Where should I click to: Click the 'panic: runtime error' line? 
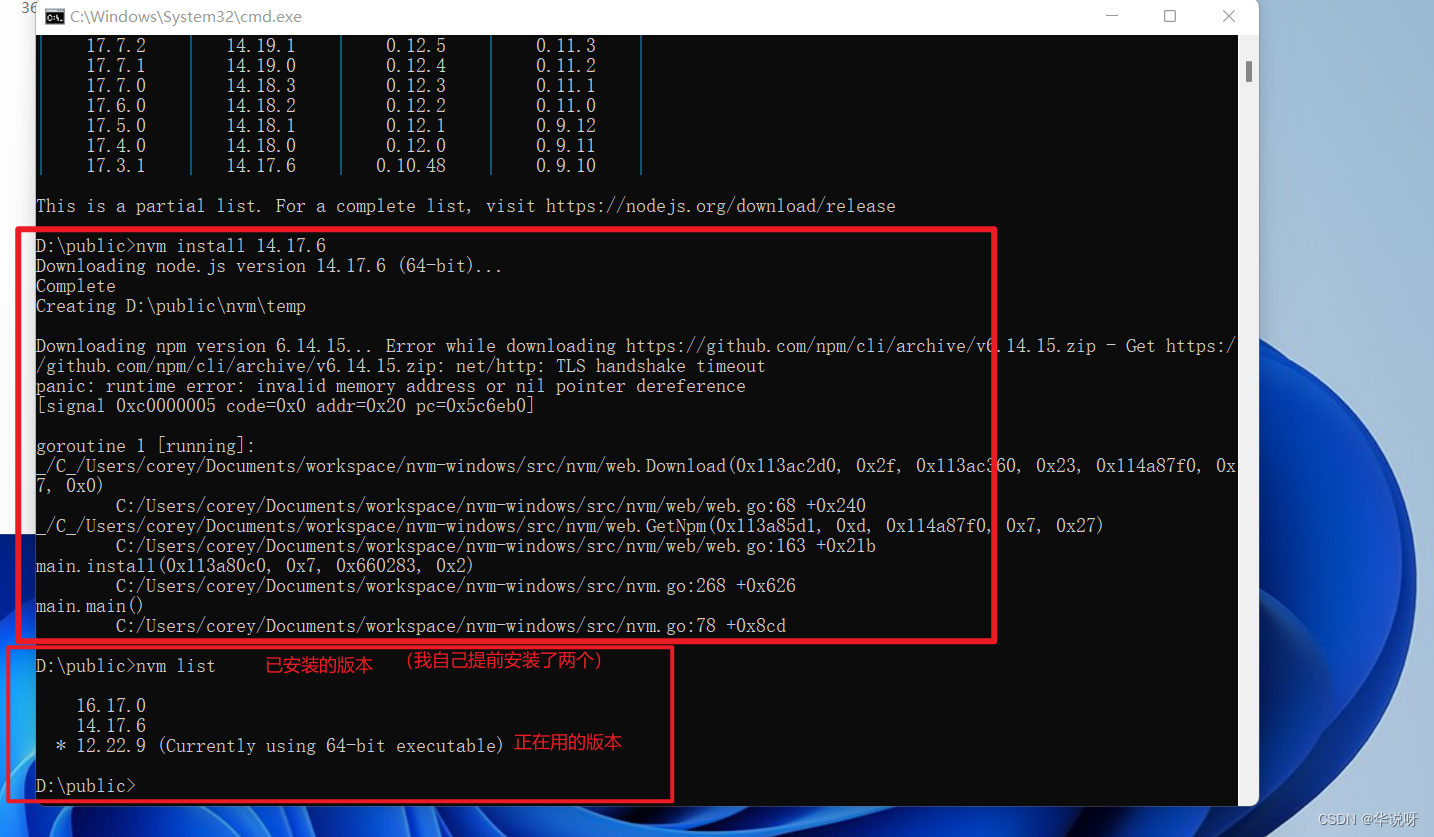pos(391,386)
